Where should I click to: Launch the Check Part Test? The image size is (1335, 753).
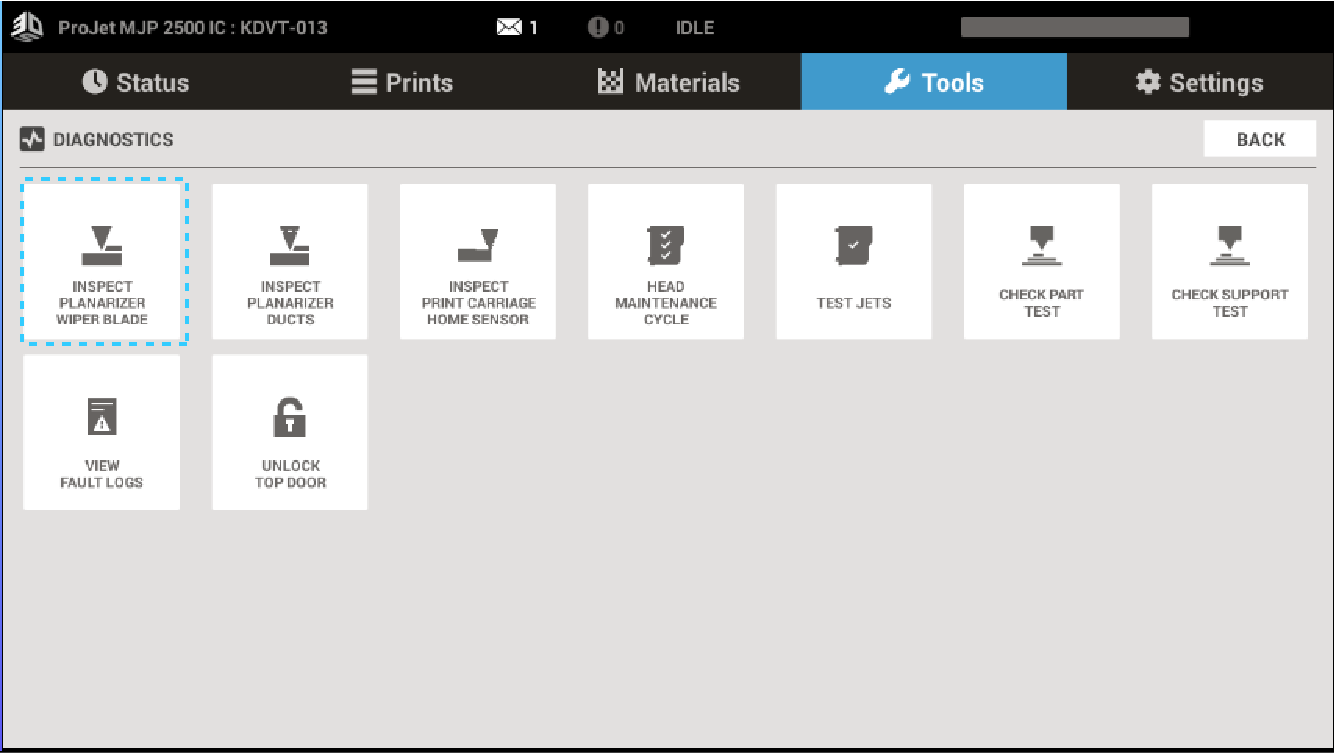(1041, 262)
